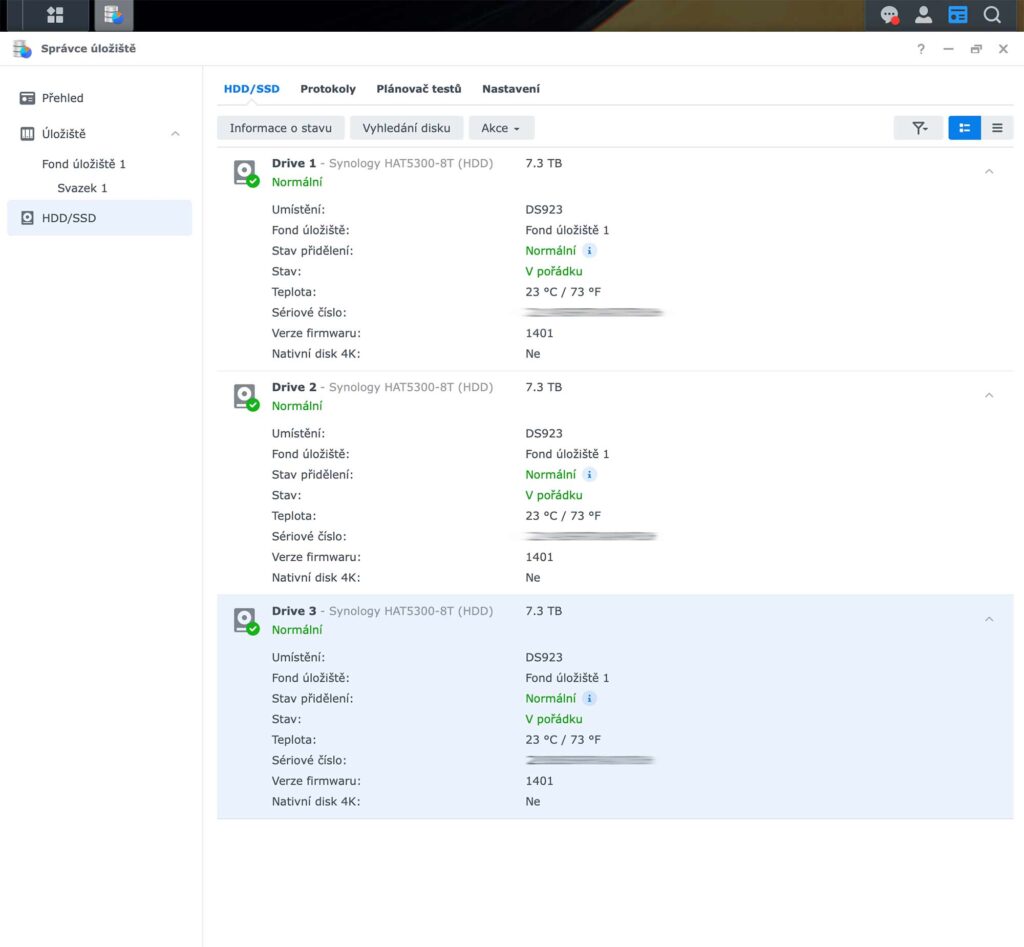1024x947 pixels.
Task: Open the user account options icon
Action: pyautogui.click(x=923, y=15)
